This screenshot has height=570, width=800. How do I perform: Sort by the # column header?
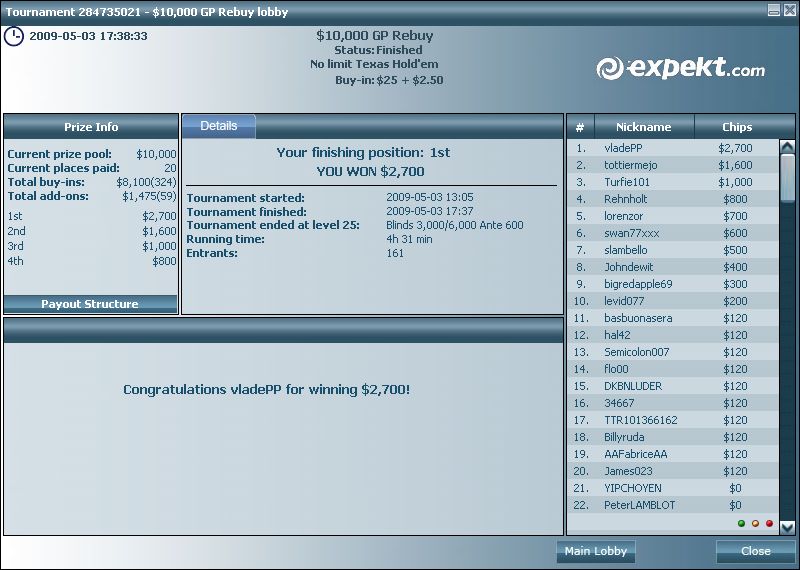point(581,127)
